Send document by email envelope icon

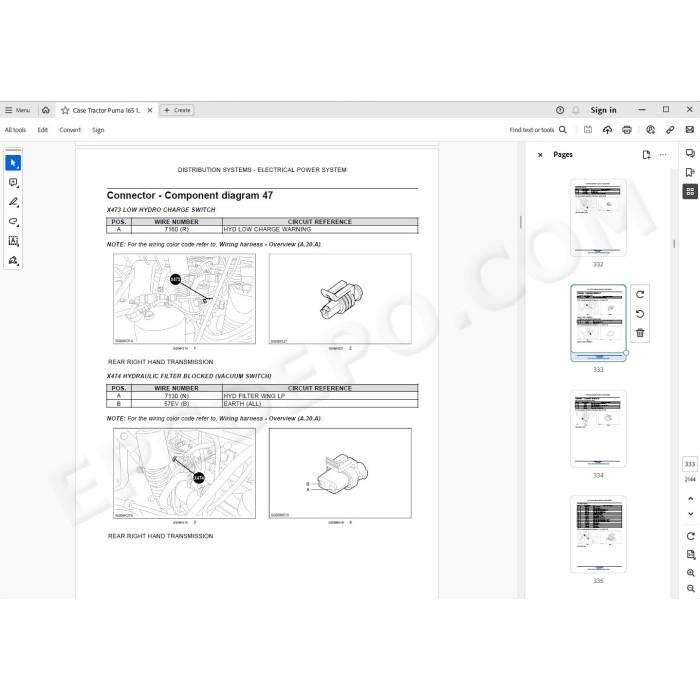[690, 130]
